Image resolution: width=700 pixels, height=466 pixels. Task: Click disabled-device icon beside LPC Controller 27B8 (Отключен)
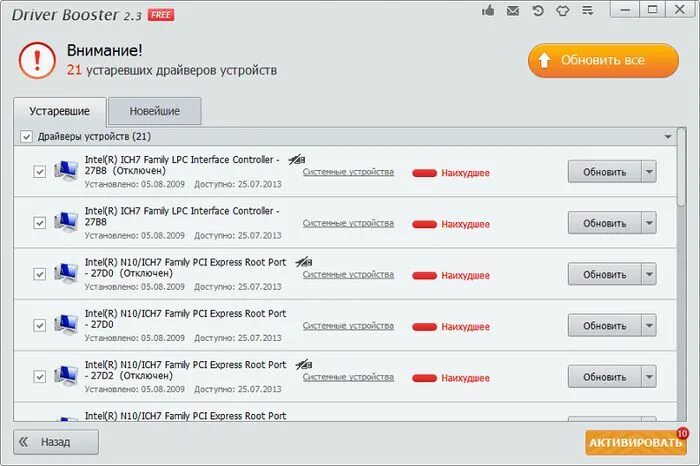point(297,159)
